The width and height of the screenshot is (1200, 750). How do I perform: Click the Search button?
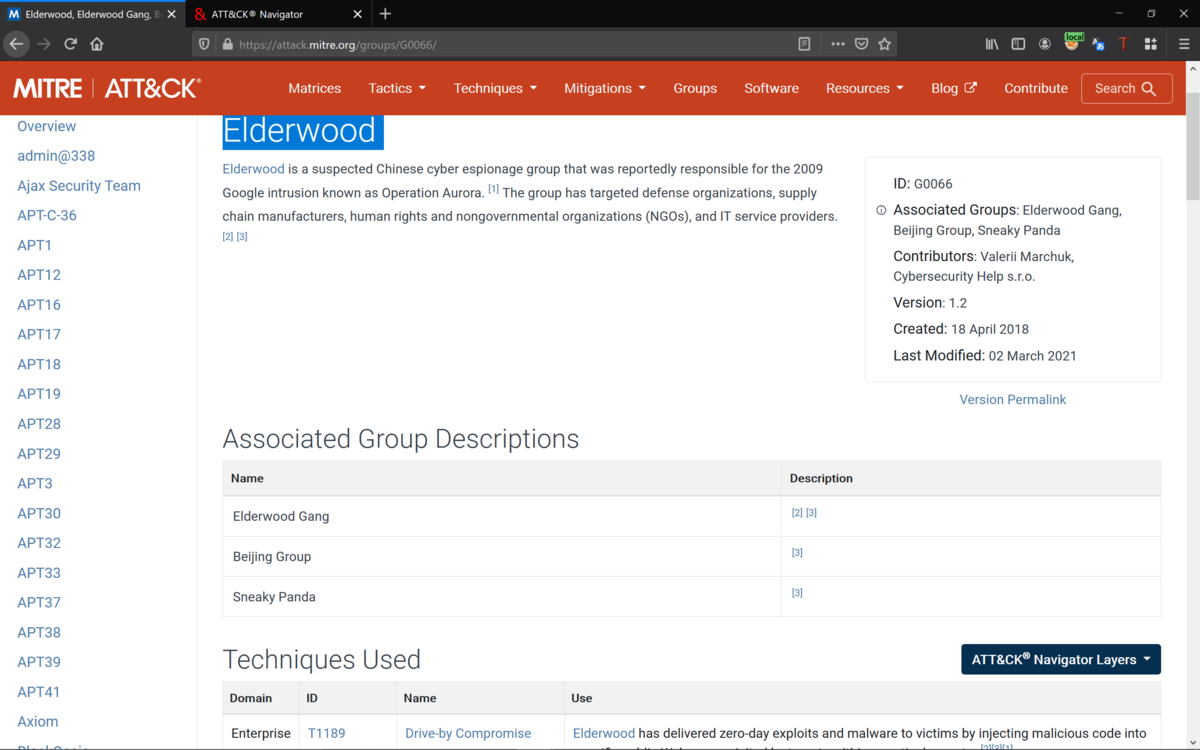click(1127, 88)
